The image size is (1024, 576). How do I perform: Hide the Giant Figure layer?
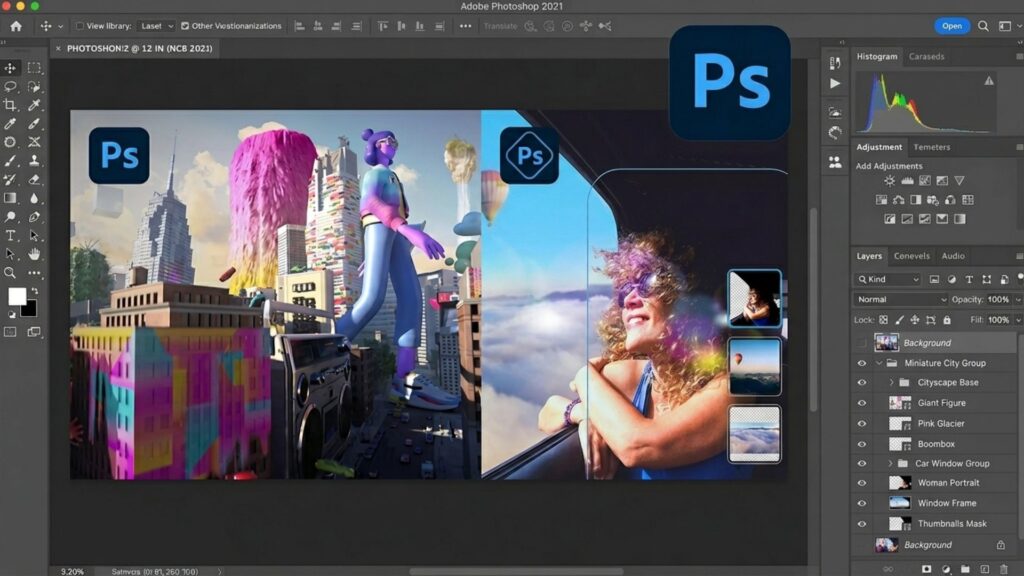pyautogui.click(x=862, y=403)
